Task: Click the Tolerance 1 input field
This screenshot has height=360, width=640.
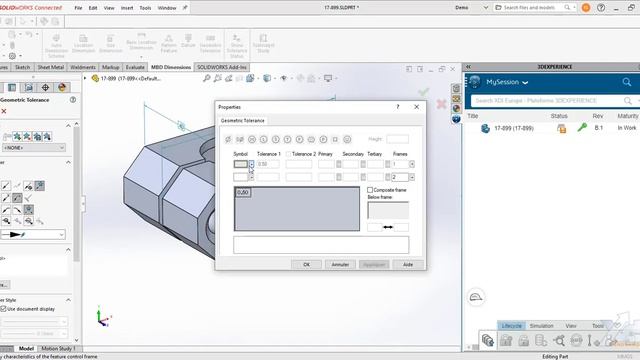Action: point(268,164)
